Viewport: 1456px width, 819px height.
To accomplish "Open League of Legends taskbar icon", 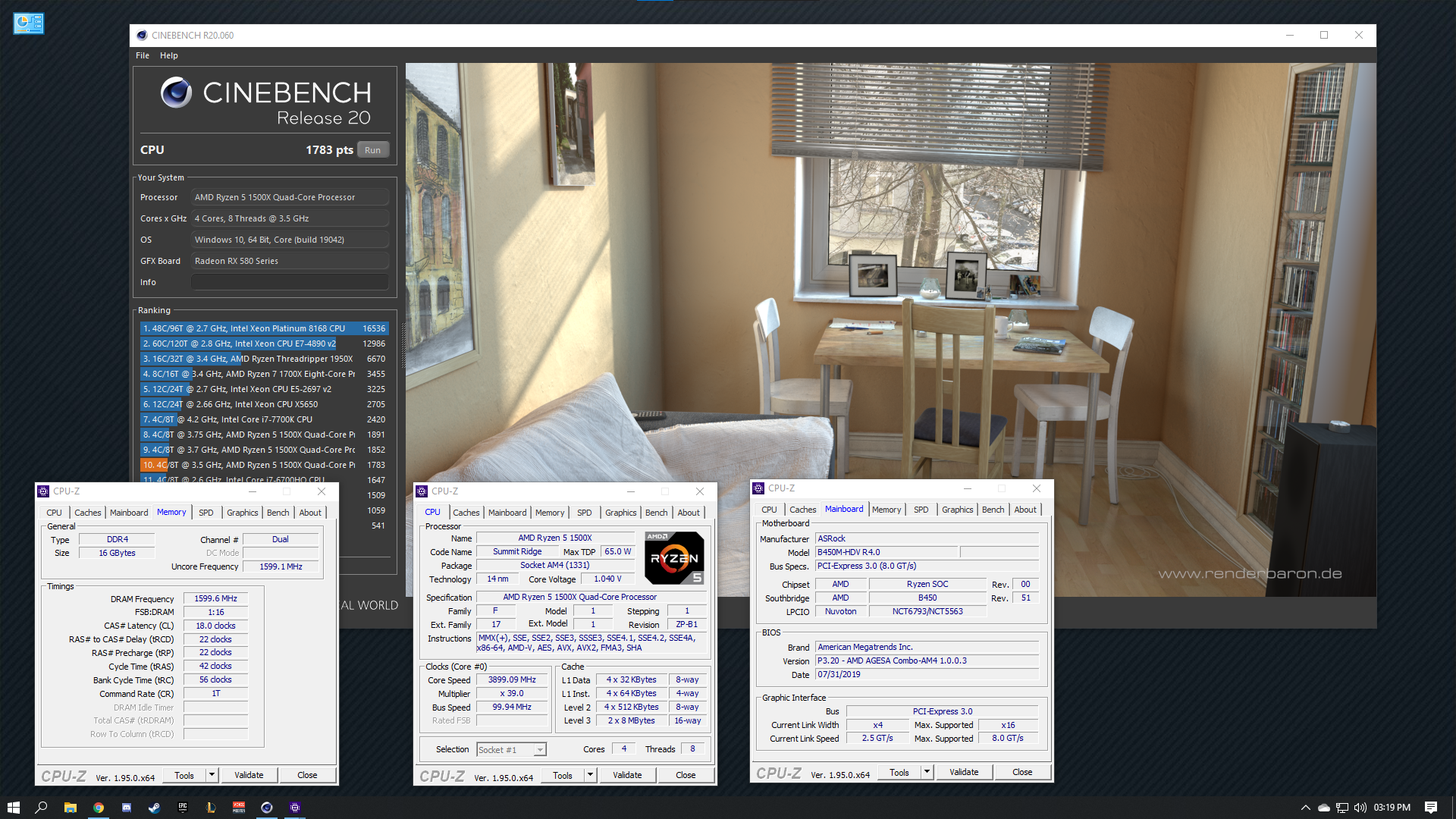I will pos(211,808).
